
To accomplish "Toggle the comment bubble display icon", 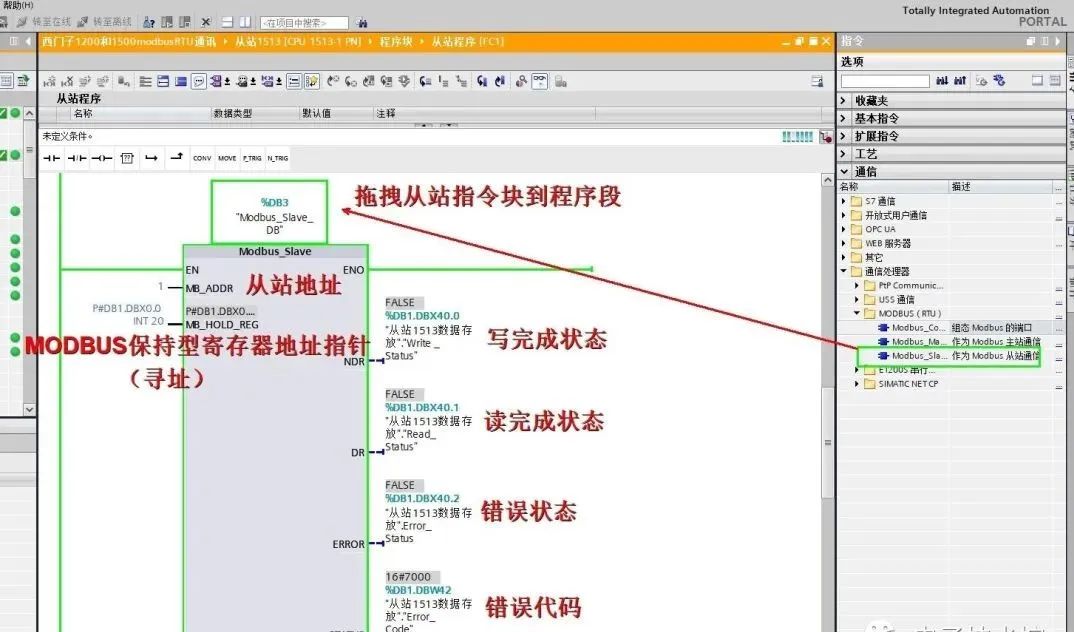I will [x=199, y=81].
